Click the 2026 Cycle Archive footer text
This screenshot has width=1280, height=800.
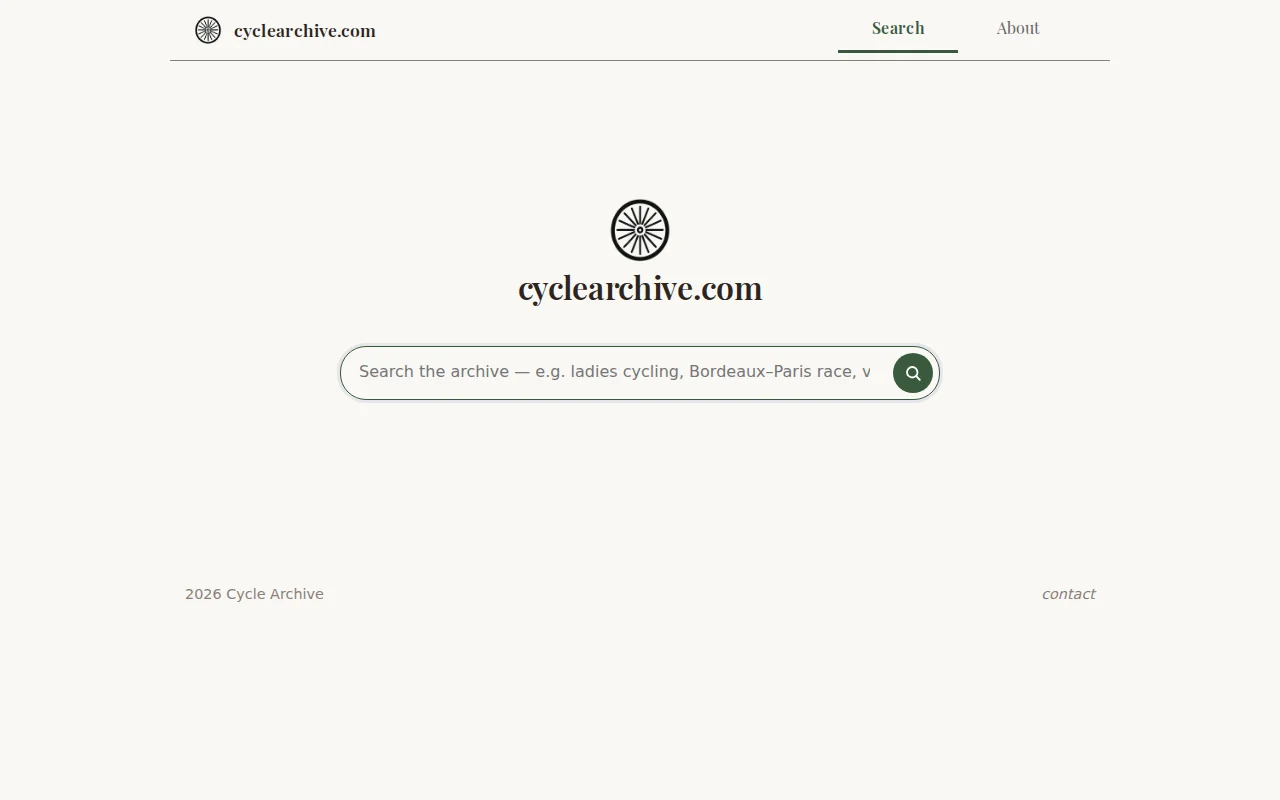[x=254, y=594]
